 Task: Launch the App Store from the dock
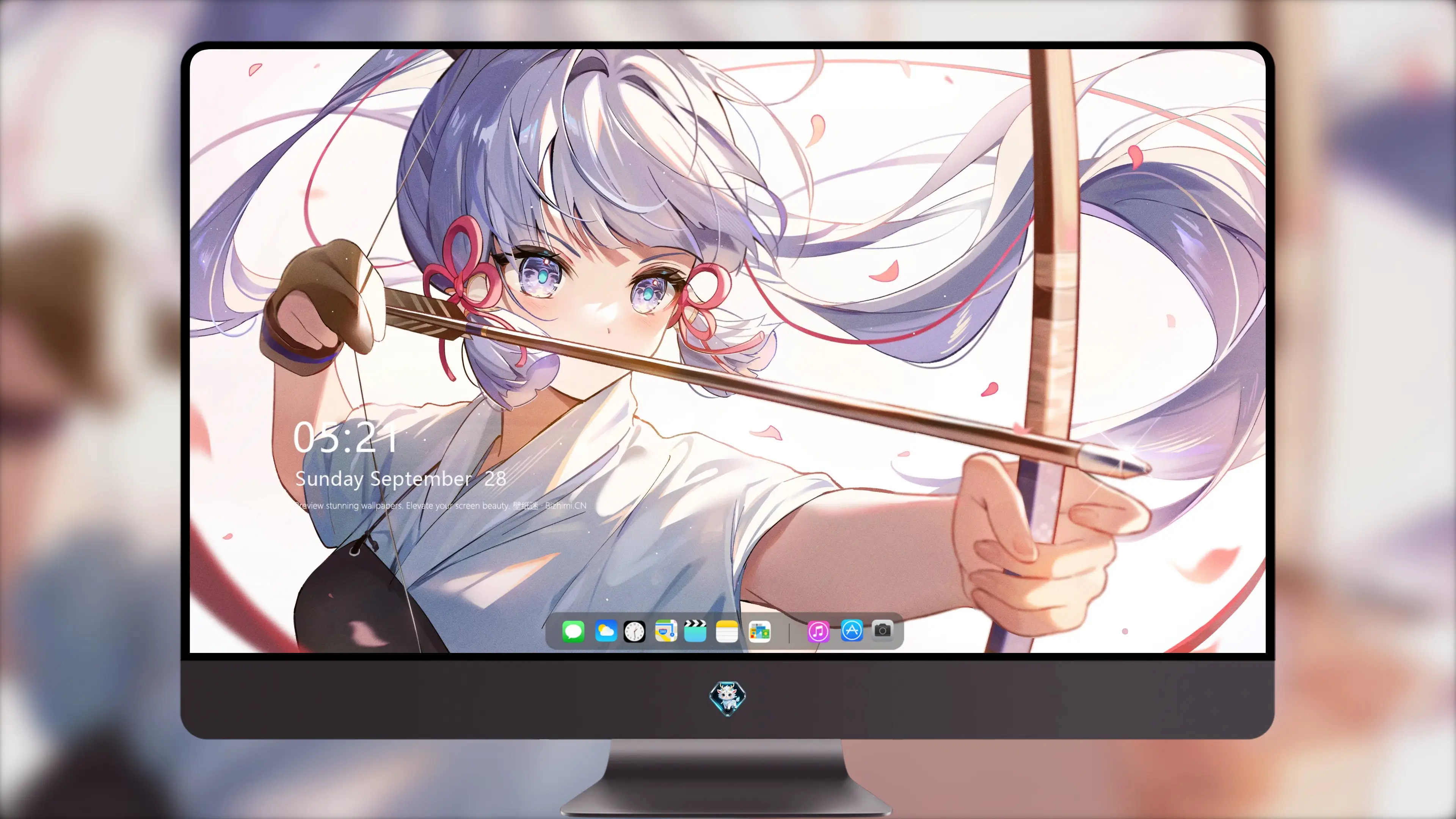click(x=852, y=630)
